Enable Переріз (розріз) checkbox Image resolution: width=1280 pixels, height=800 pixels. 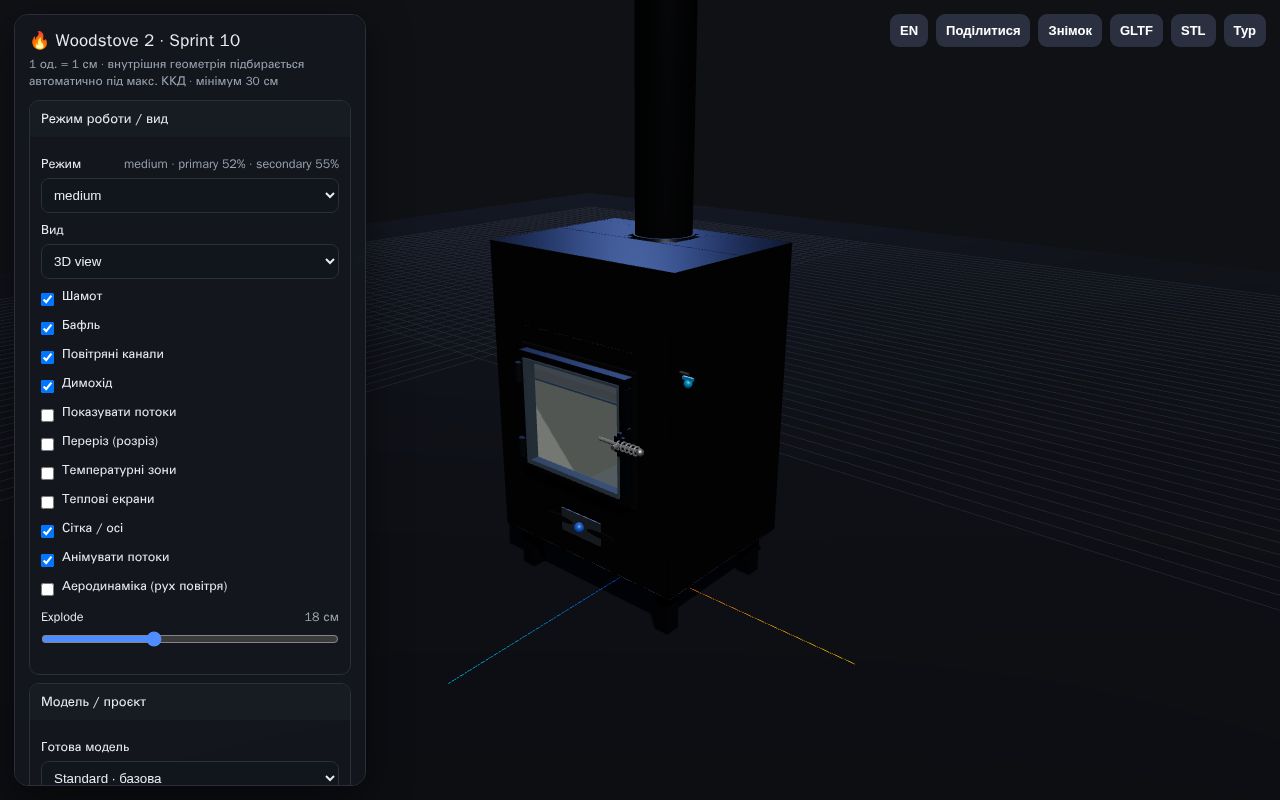(x=47, y=444)
